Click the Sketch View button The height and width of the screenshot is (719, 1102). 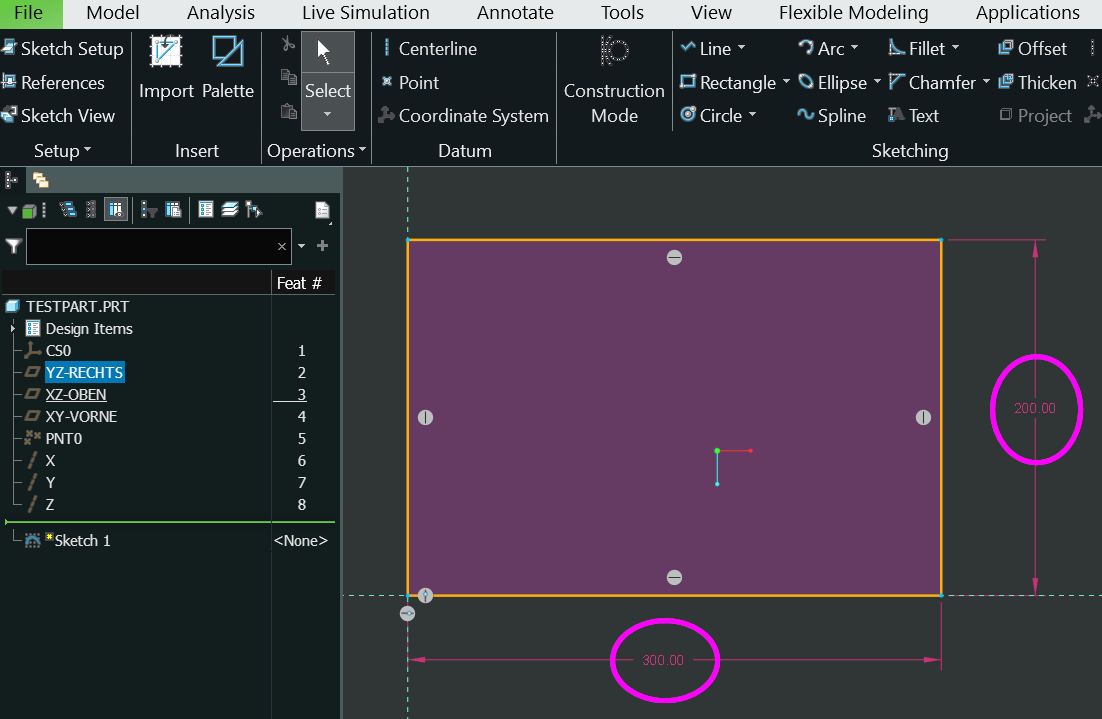[58, 116]
